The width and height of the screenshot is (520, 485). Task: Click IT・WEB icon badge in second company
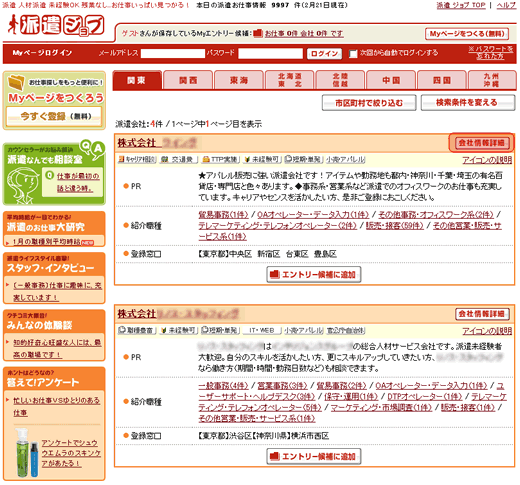pos(262,330)
